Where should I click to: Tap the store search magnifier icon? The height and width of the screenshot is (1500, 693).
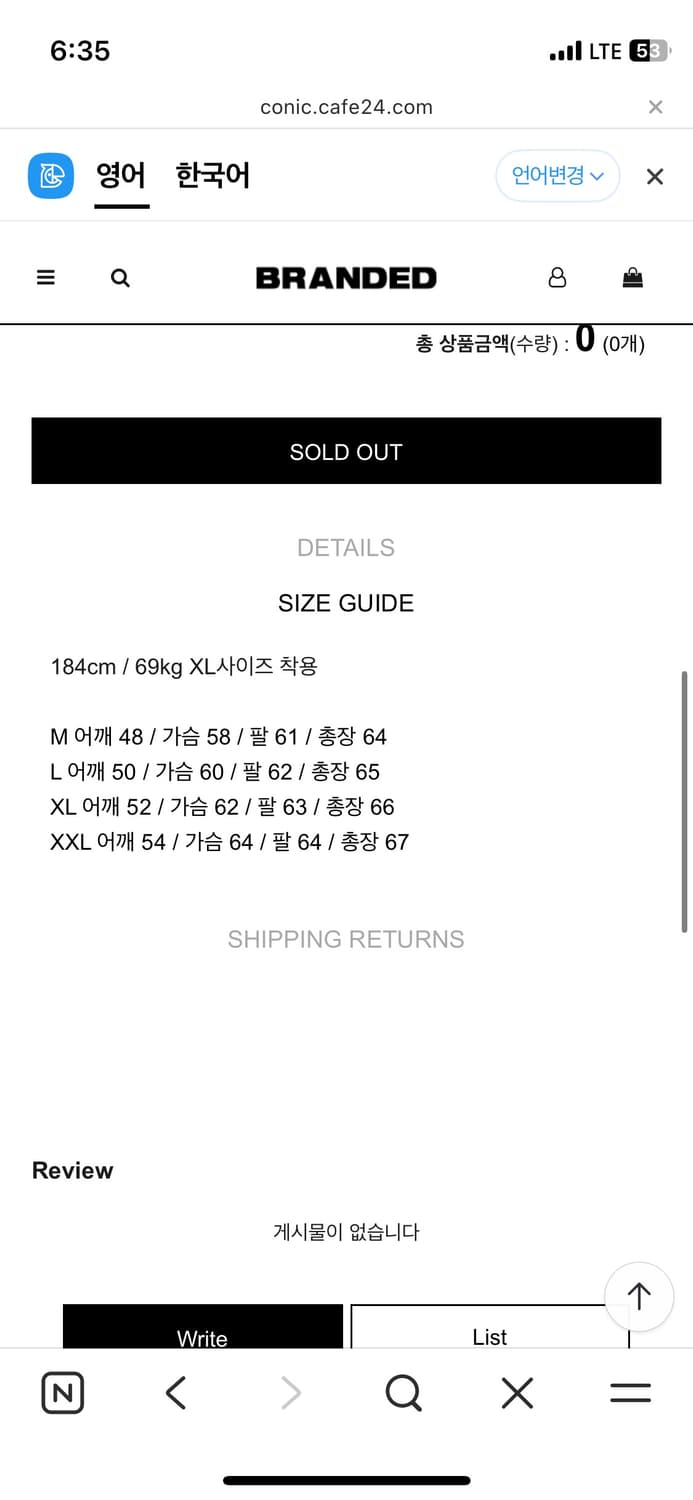tap(120, 278)
